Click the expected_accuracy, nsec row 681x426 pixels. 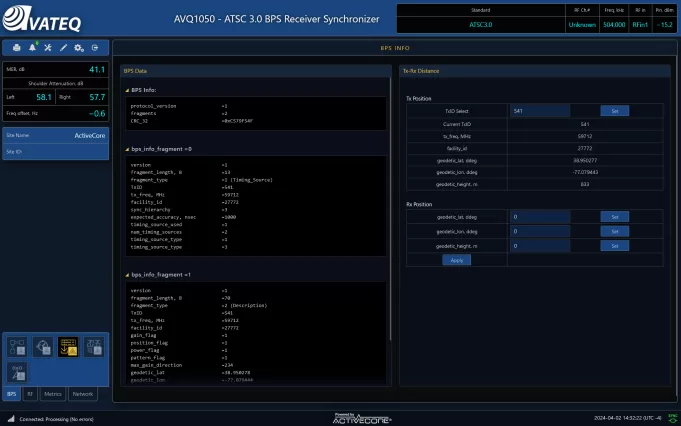(x=183, y=217)
